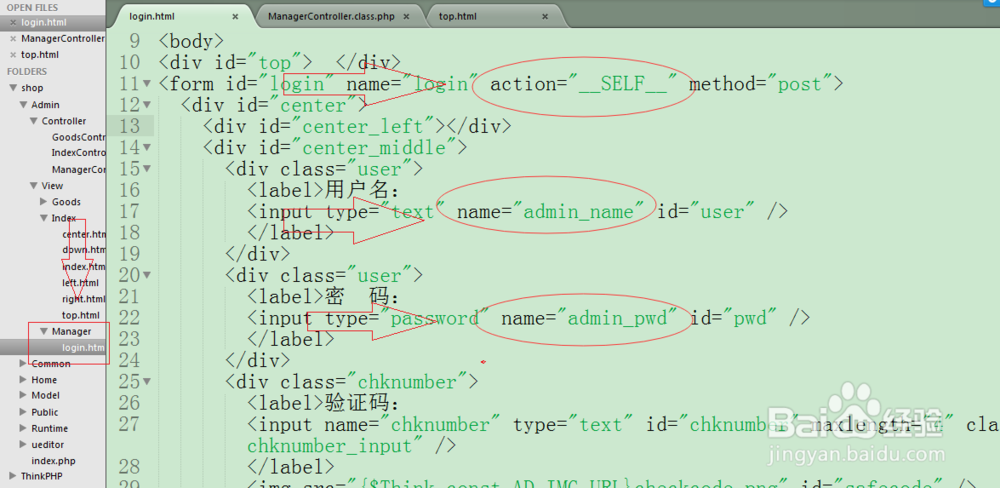Close top.html in the open files list
1000x488 pixels.
[13, 55]
